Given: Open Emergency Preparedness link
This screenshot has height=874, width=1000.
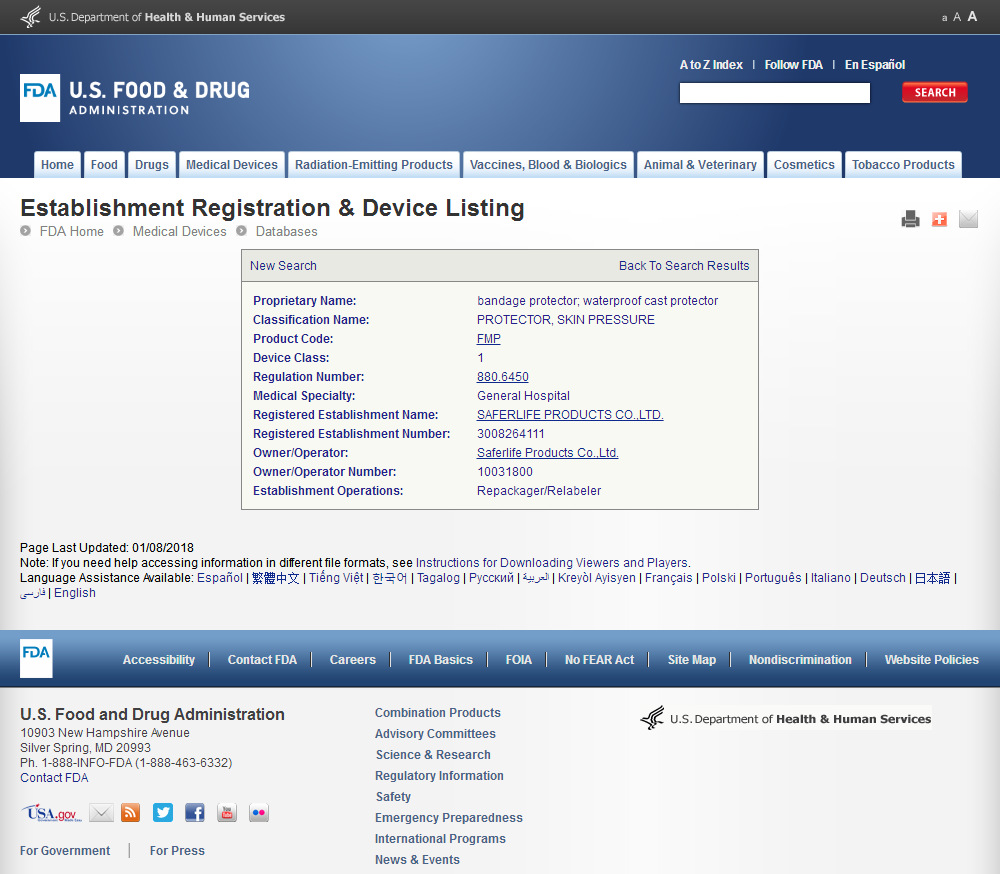Looking at the screenshot, I should [x=448, y=818].
